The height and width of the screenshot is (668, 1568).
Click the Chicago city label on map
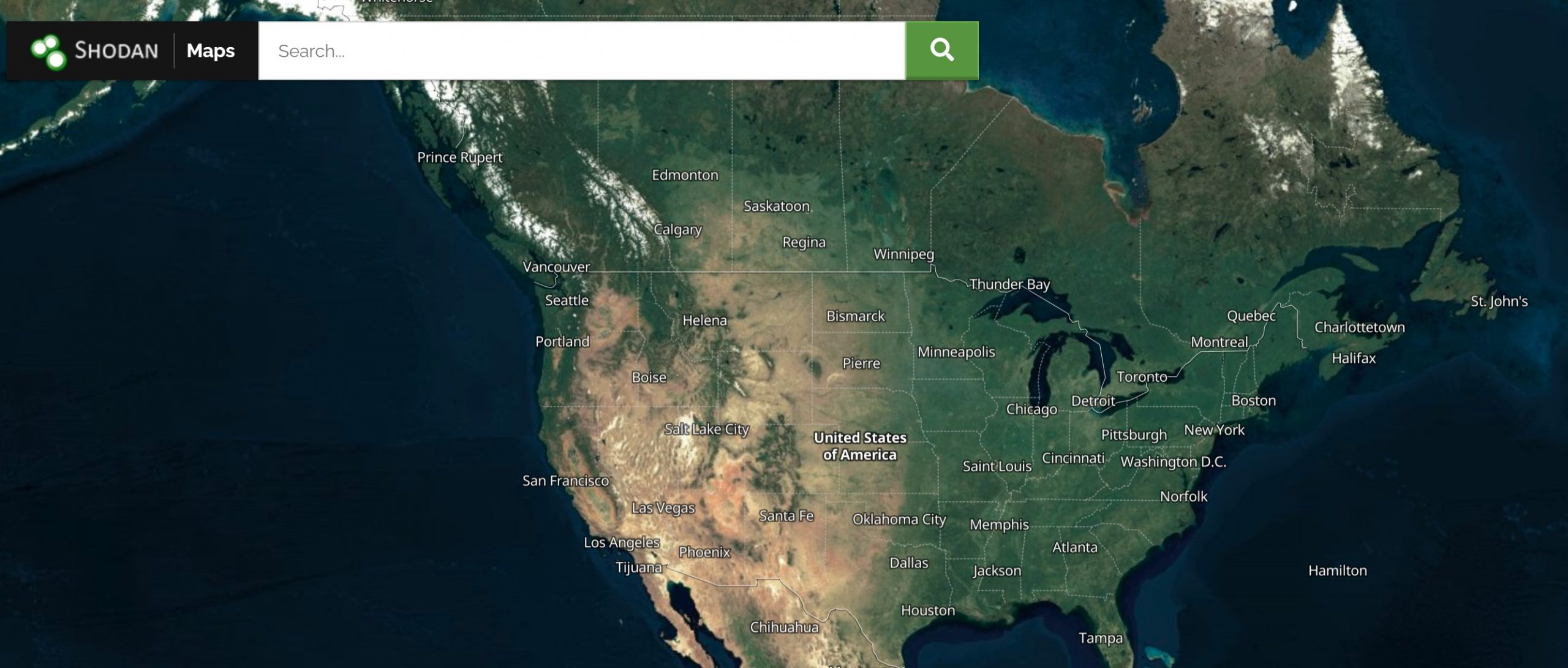tap(1031, 409)
